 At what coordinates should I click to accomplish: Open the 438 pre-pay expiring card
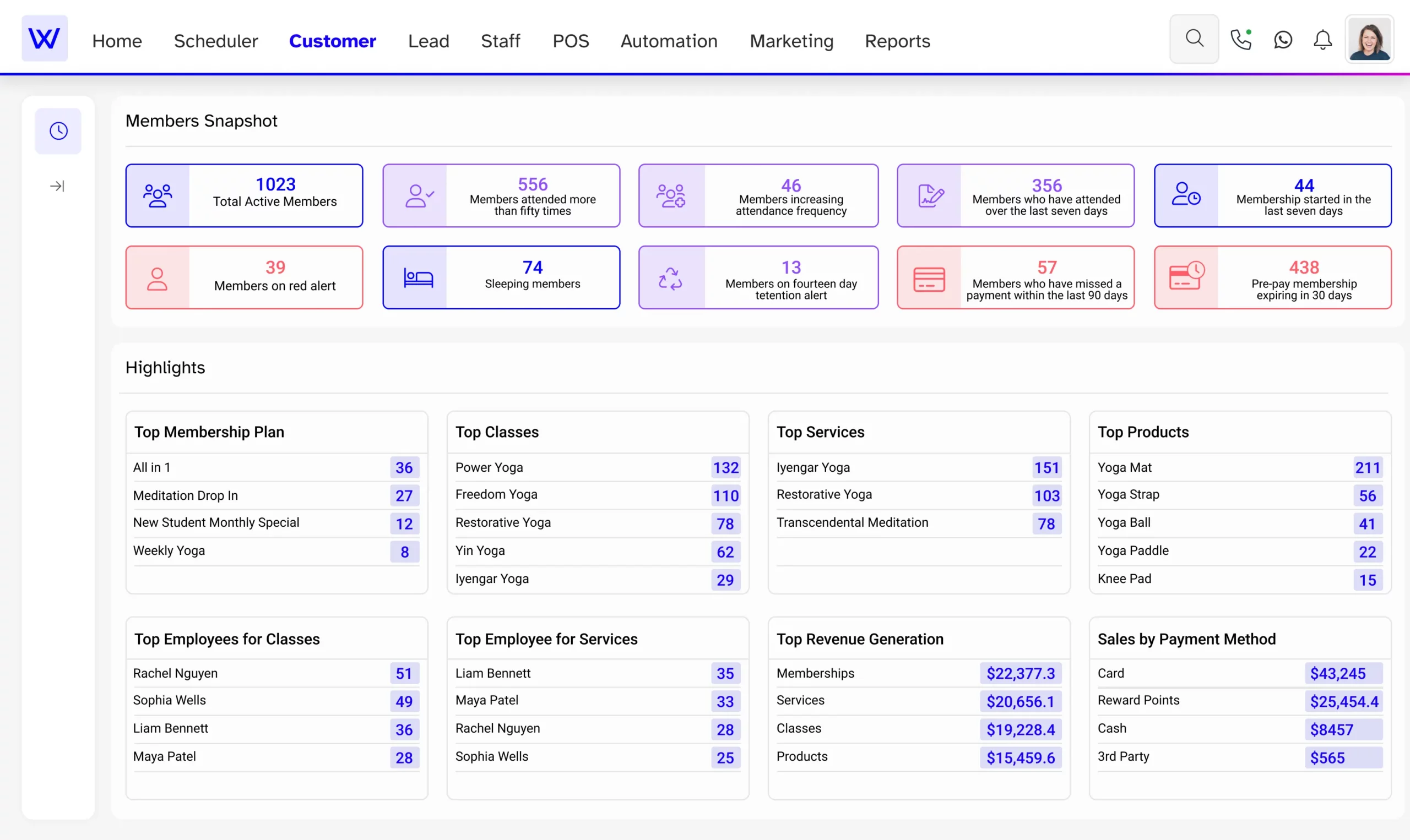[1272, 277]
